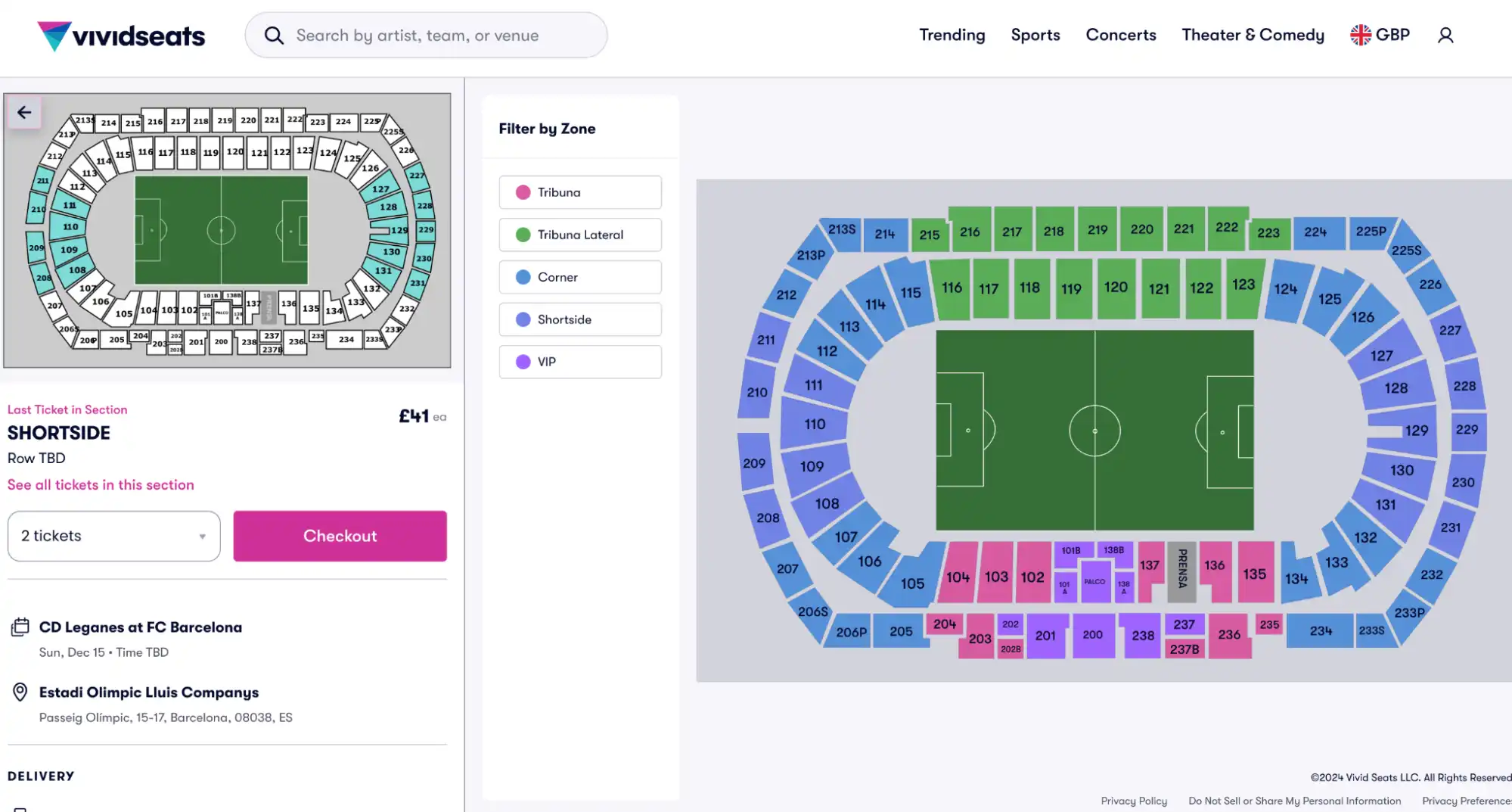Expand the 2 tickets selector chevron
The image size is (1512, 812).
(201, 536)
